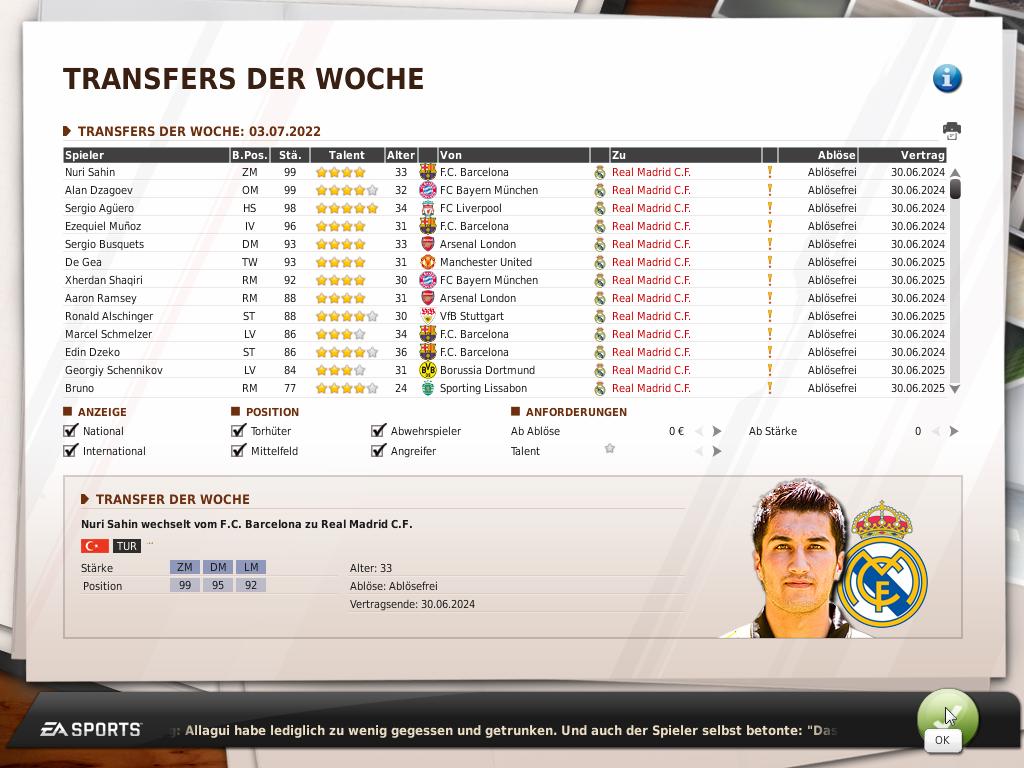Open the blue info help icon
This screenshot has width=1024, height=768.
point(947,78)
